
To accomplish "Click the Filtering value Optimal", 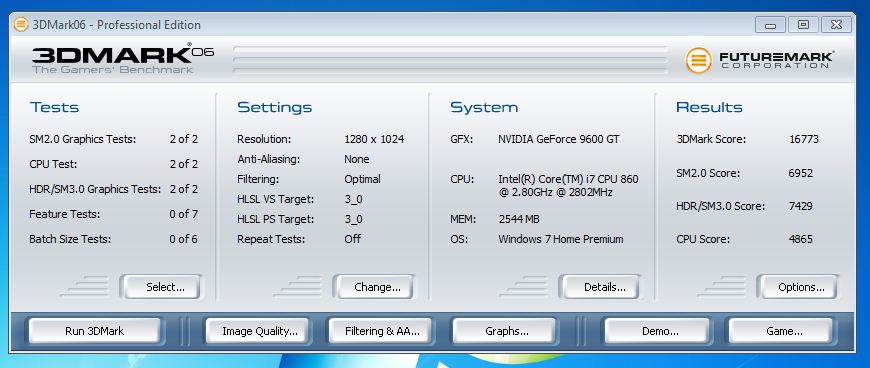I will coord(362,179).
